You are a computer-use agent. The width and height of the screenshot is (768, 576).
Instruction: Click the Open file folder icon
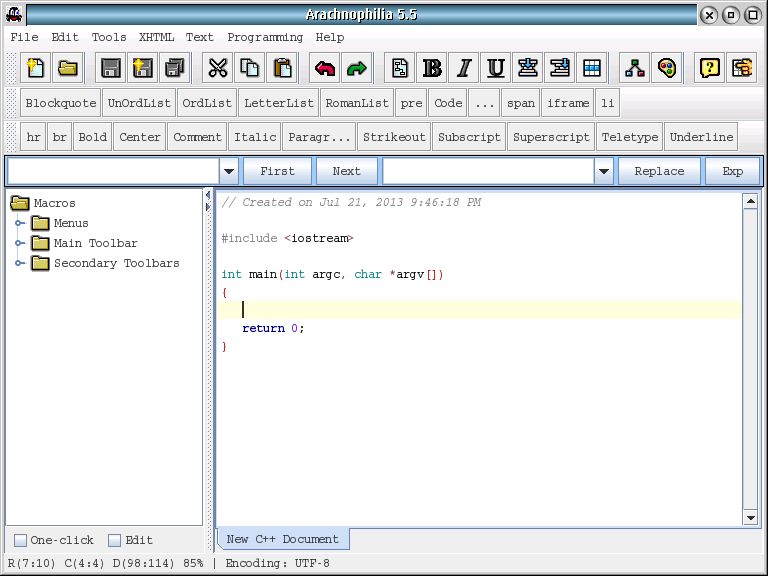(x=67, y=68)
